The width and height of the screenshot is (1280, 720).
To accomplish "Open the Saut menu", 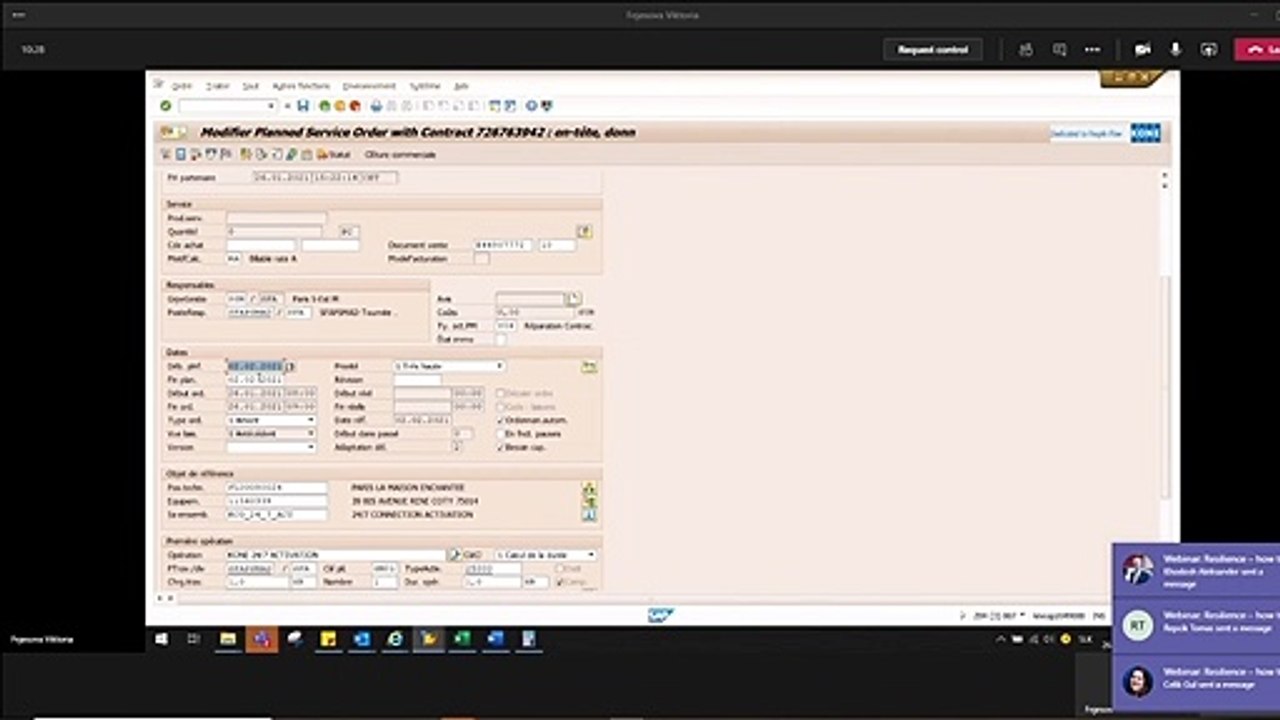I will pos(251,86).
